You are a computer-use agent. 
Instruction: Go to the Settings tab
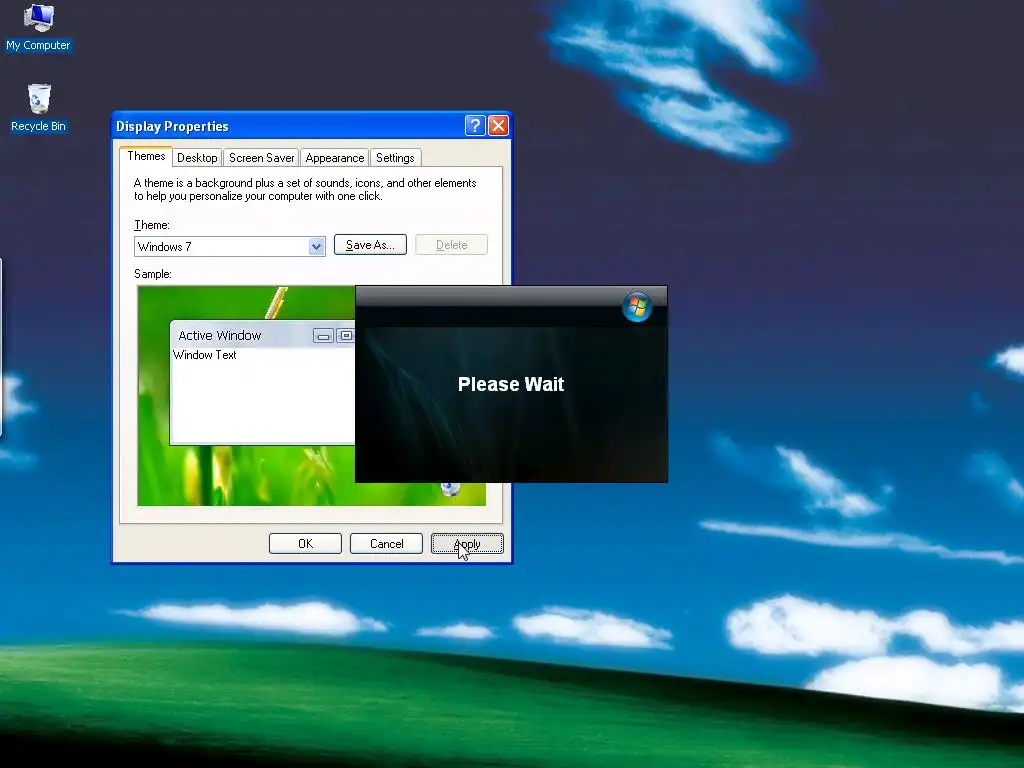(x=395, y=158)
